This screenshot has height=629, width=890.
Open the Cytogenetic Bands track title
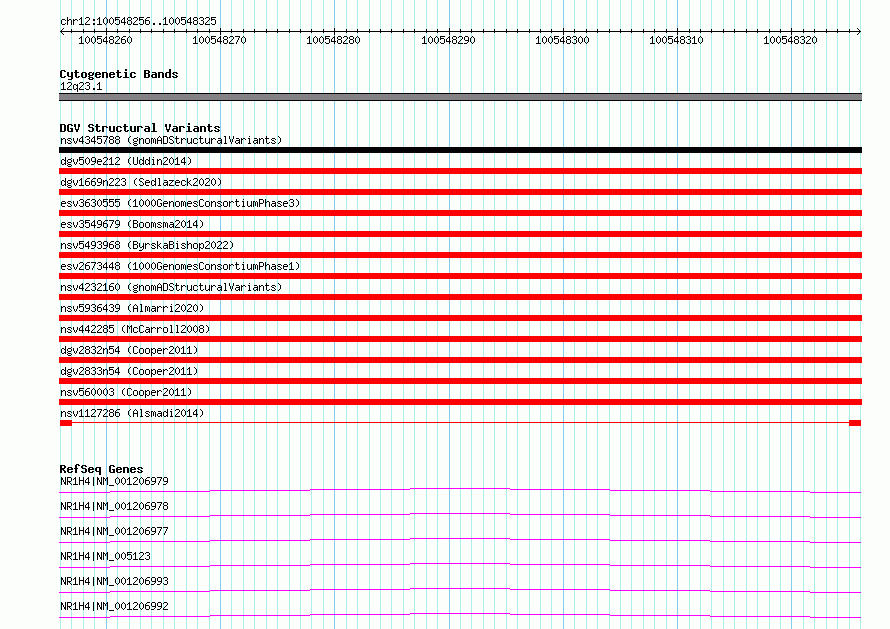pyautogui.click(x=119, y=74)
